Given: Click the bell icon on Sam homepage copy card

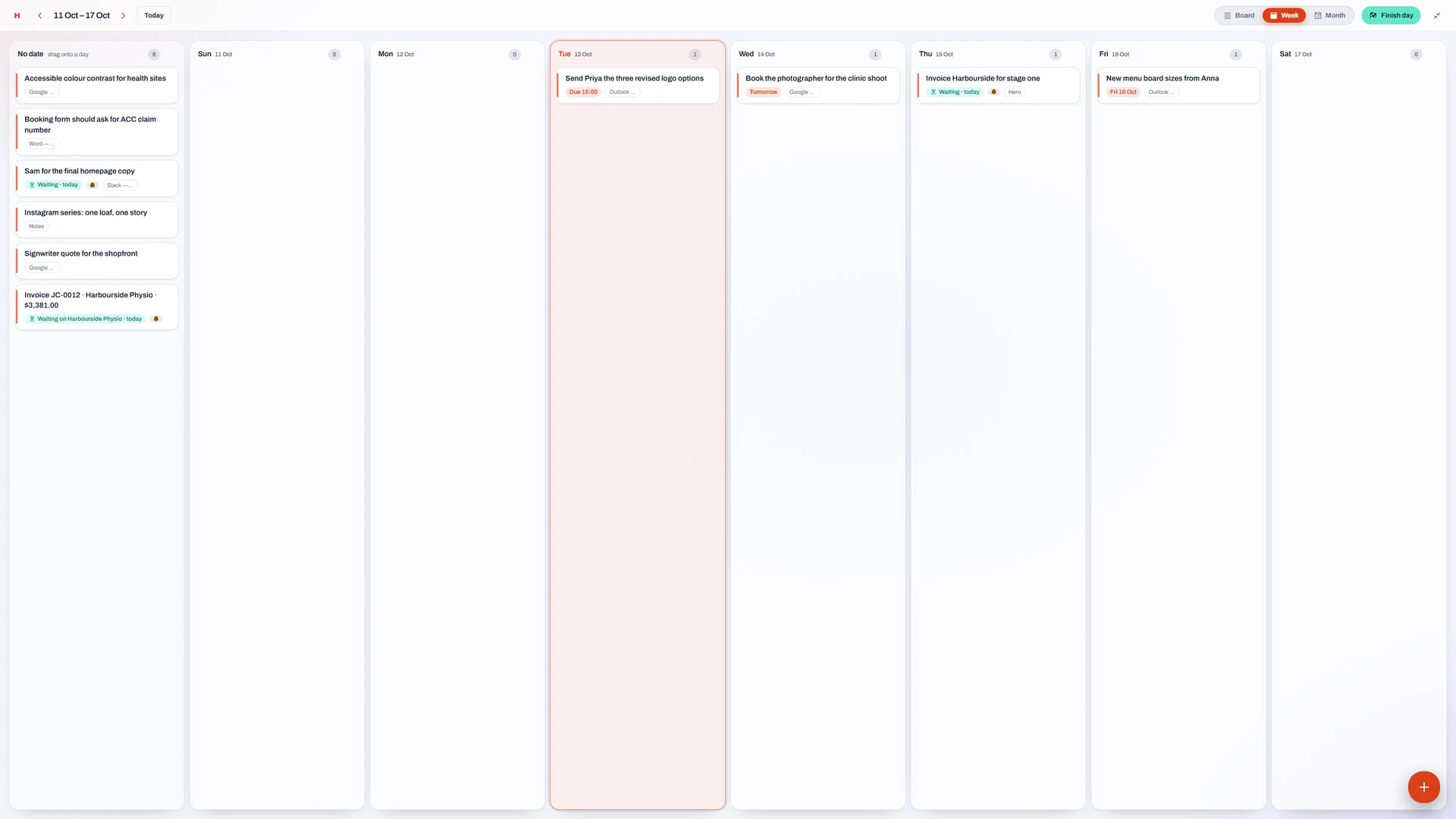Looking at the screenshot, I should [93, 185].
